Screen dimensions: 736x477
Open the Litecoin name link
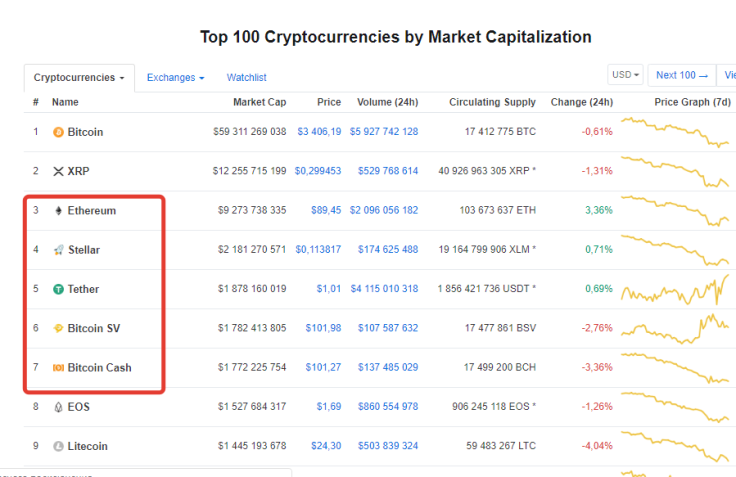coord(88,446)
